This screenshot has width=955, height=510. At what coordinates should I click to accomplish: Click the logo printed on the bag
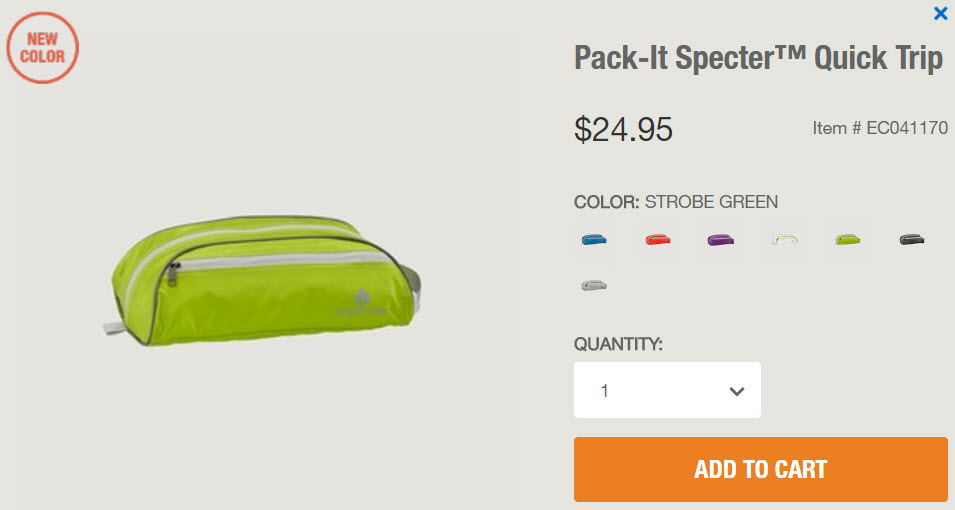coord(359,300)
